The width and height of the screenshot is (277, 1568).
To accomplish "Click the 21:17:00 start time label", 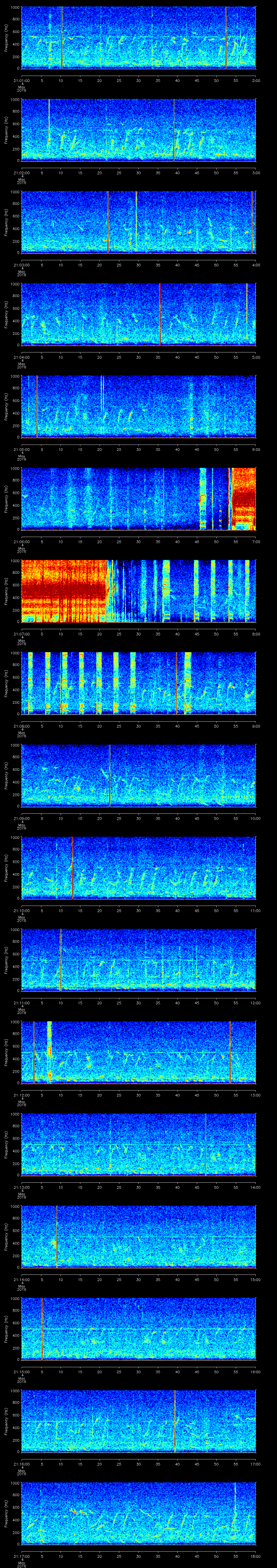I will tap(21, 1556).
